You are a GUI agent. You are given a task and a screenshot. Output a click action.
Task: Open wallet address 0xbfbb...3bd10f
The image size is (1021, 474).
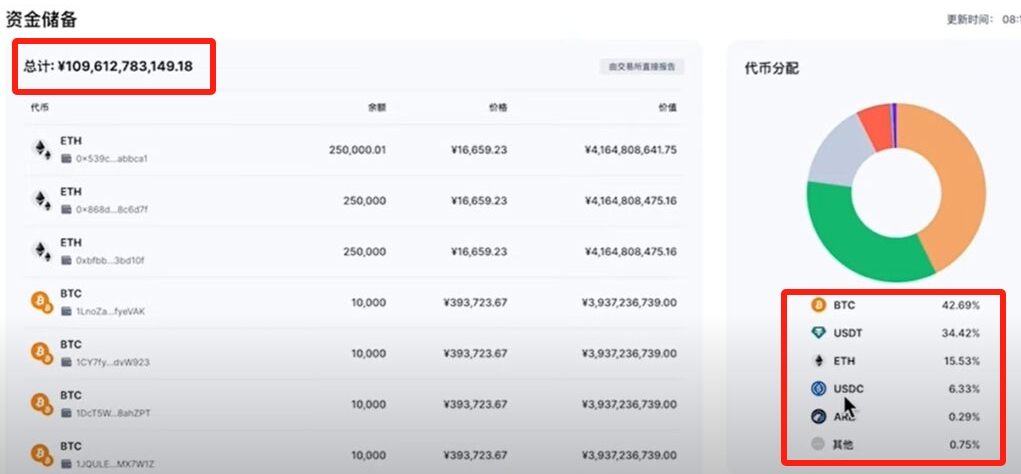111,260
